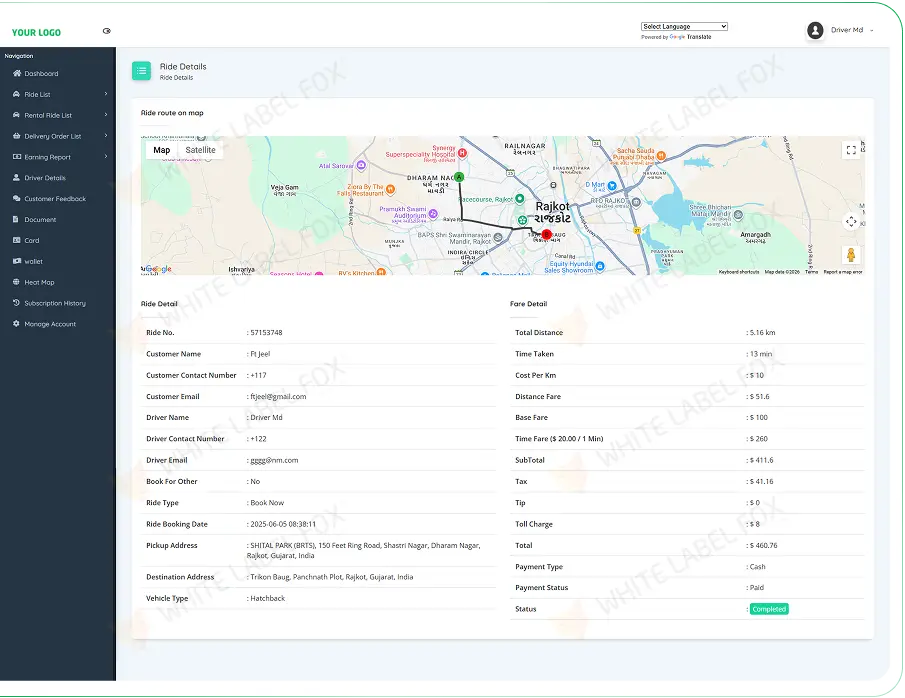This screenshot has width=905, height=698.
Task: Open the Select Language dropdown
Action: coord(684,27)
